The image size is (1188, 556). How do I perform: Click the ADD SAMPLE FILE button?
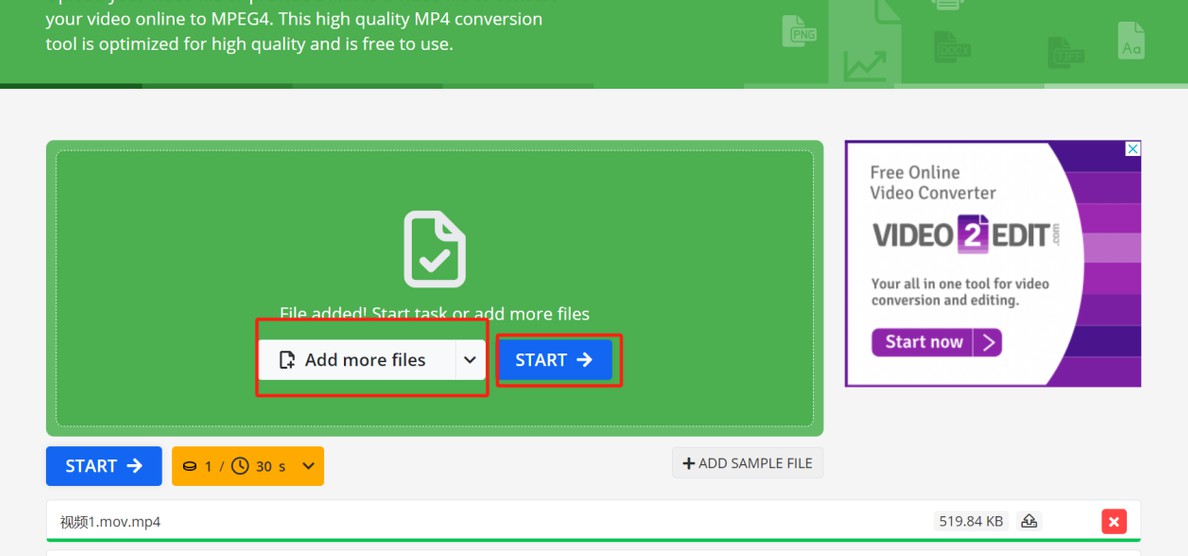tap(747, 463)
